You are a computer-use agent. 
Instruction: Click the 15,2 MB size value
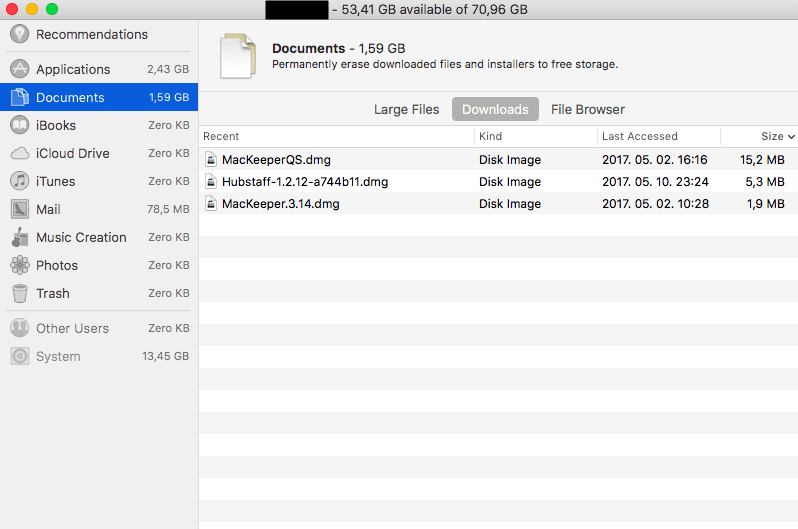click(x=762, y=160)
